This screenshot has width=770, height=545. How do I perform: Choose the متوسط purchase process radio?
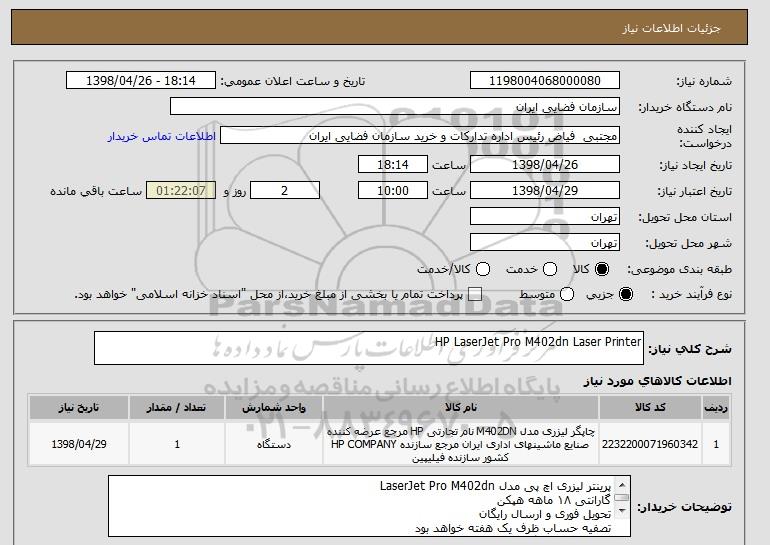tap(567, 294)
